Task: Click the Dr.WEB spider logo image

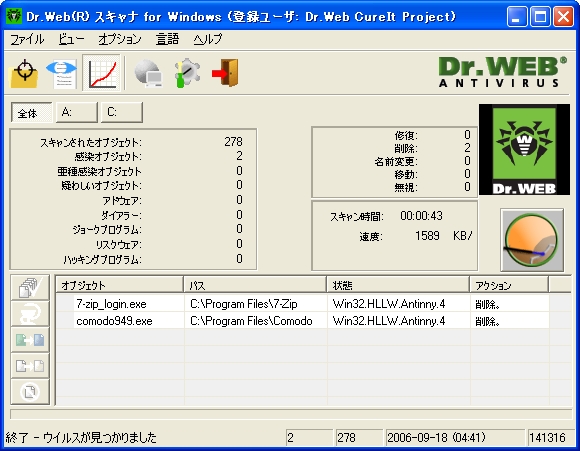Action: coord(524,149)
